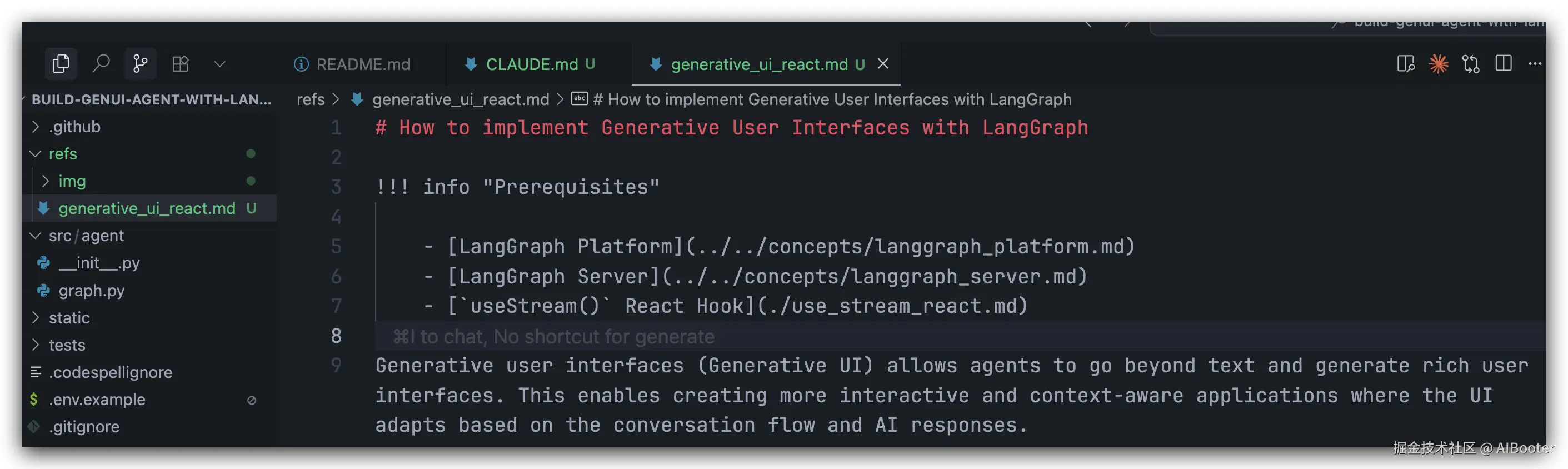Open the more actions ellipsis menu

1535,63
